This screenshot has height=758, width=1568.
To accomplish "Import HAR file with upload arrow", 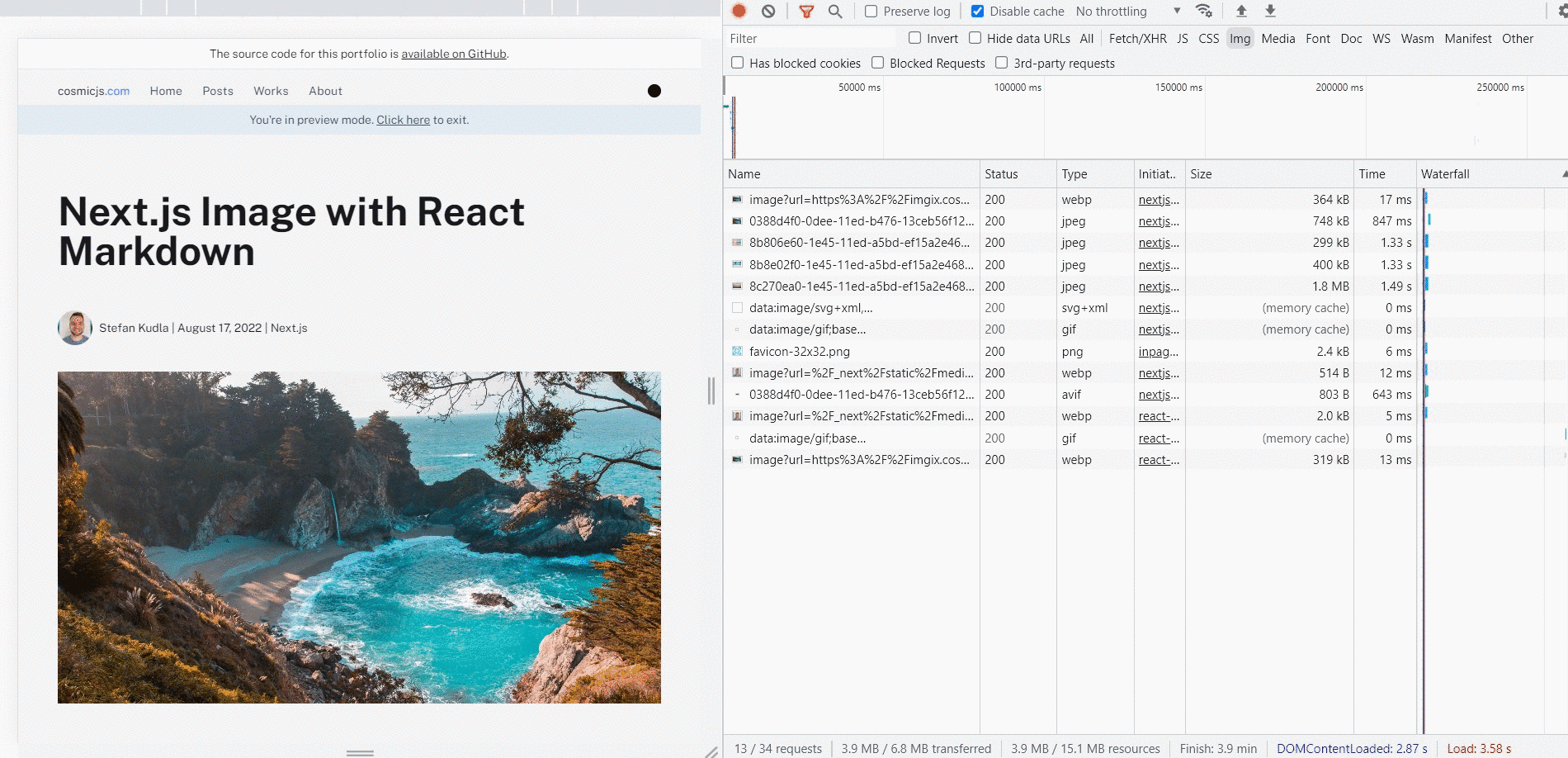I will pyautogui.click(x=1241, y=11).
